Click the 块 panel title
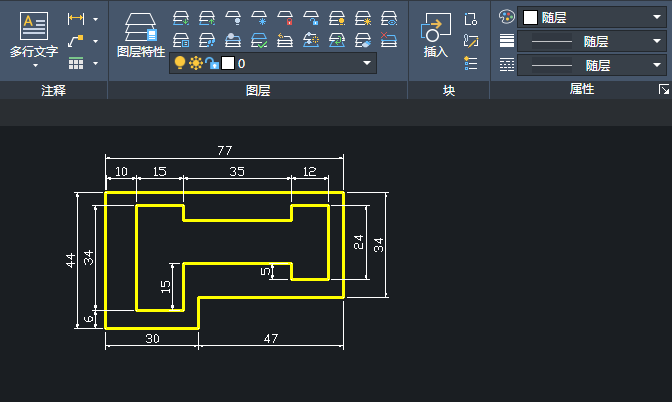 coord(449,90)
